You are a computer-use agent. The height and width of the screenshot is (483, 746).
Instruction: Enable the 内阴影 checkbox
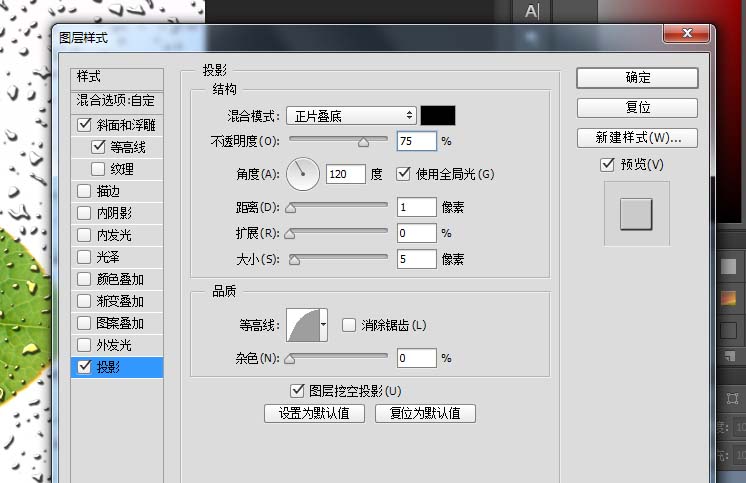(x=84, y=213)
